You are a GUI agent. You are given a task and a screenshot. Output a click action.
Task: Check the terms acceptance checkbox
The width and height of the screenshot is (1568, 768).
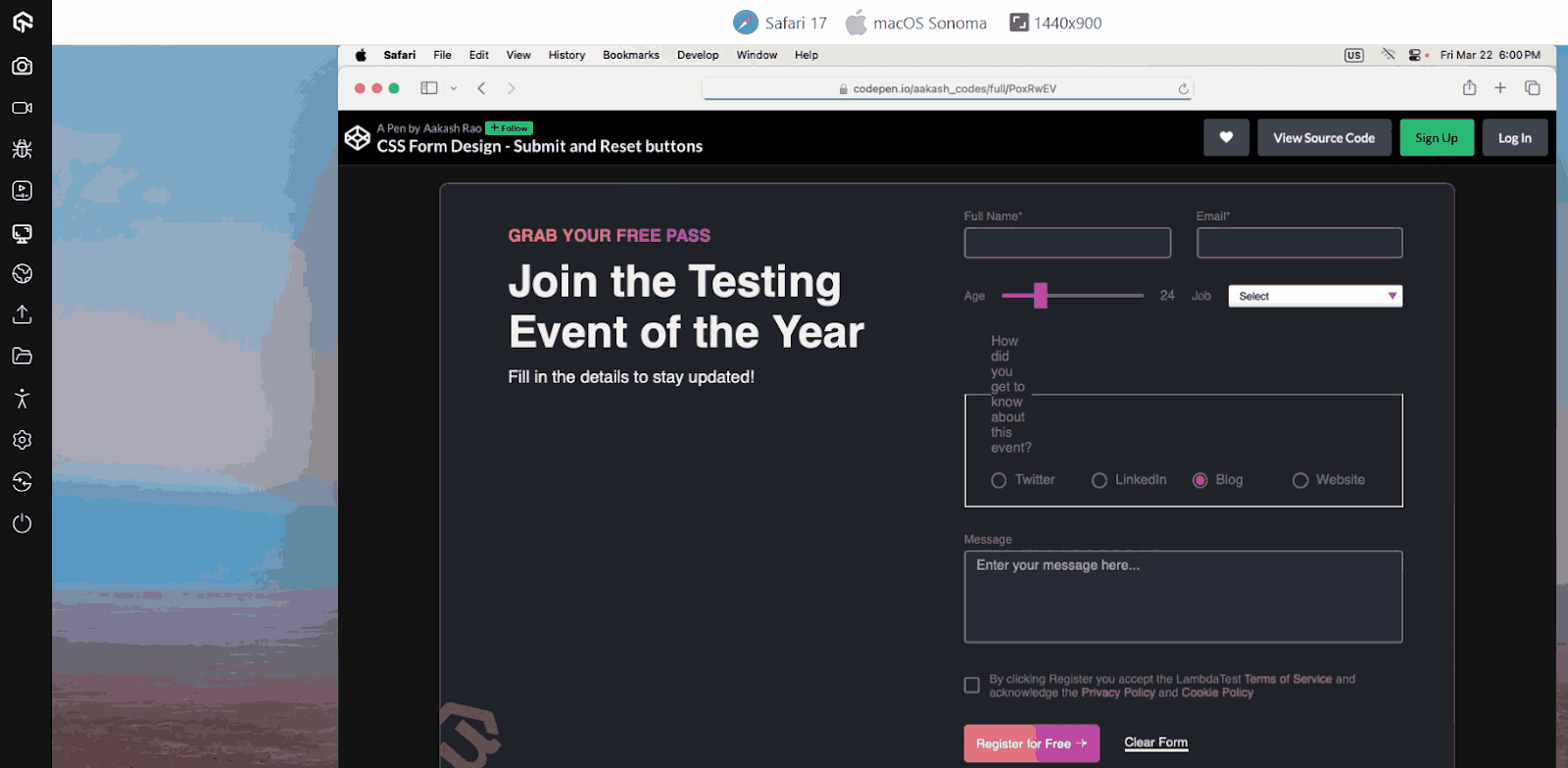[972, 685]
